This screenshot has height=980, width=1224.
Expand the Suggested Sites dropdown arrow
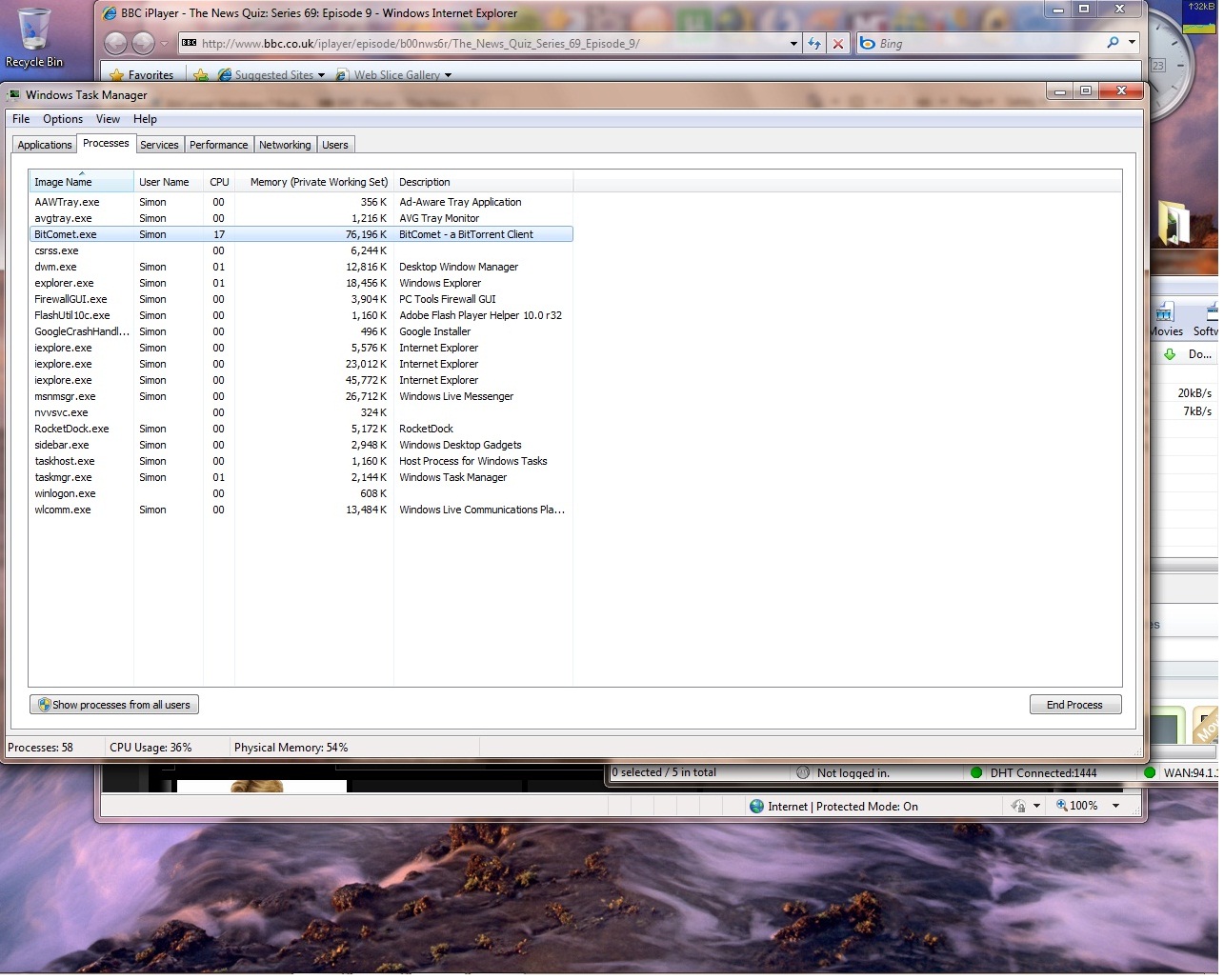[x=321, y=75]
